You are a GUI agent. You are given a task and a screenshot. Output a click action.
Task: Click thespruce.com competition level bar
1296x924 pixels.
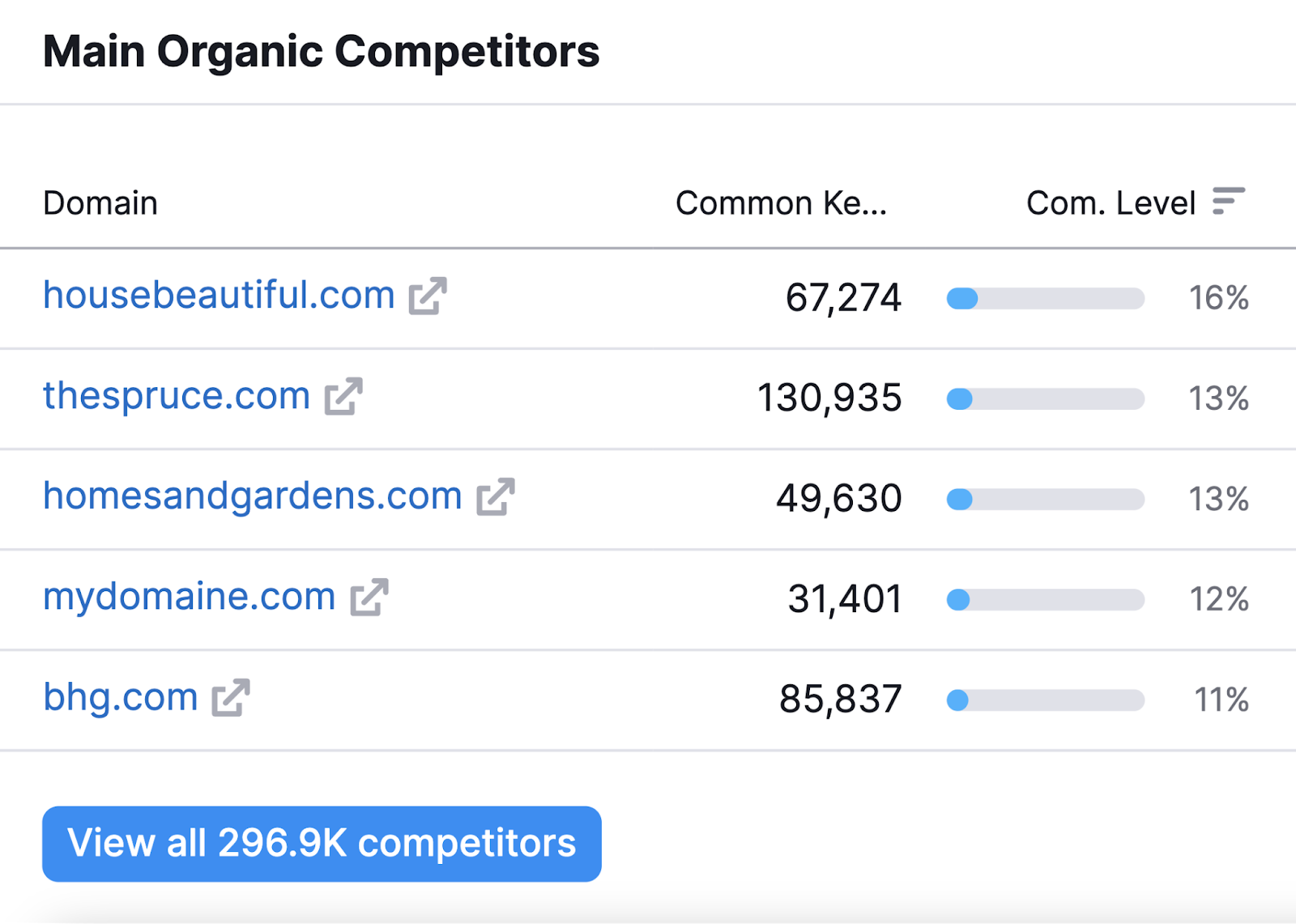[x=1046, y=399]
